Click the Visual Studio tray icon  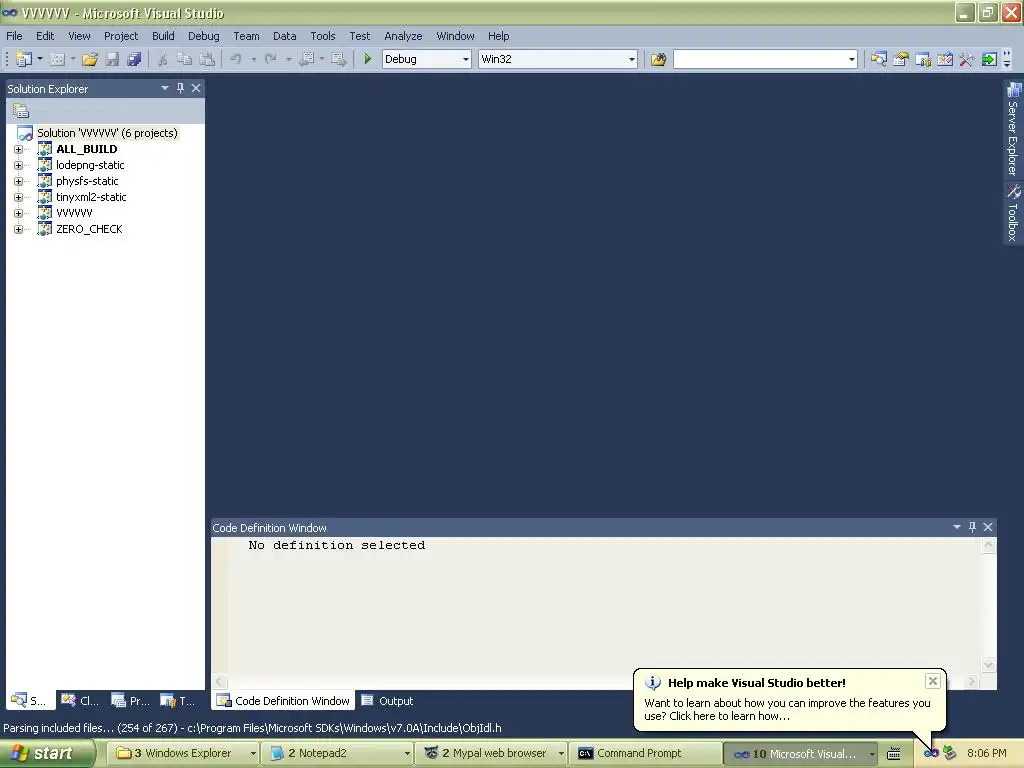[x=931, y=754]
